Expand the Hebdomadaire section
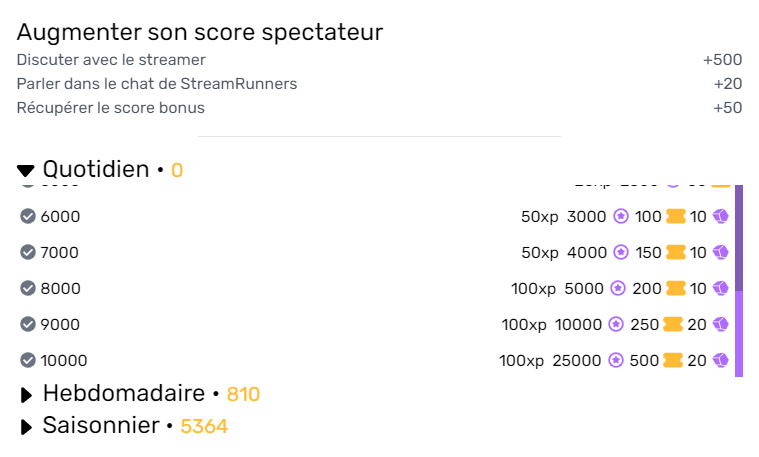Viewport: 759px width, 457px height. tap(27, 395)
